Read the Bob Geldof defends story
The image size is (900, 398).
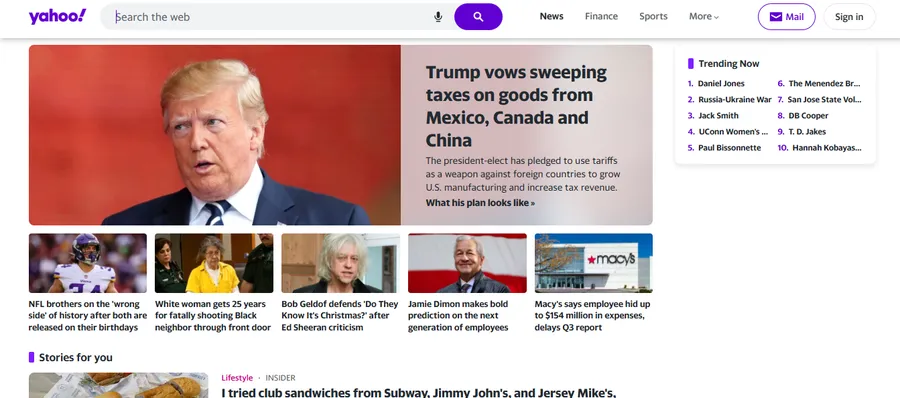point(339,315)
